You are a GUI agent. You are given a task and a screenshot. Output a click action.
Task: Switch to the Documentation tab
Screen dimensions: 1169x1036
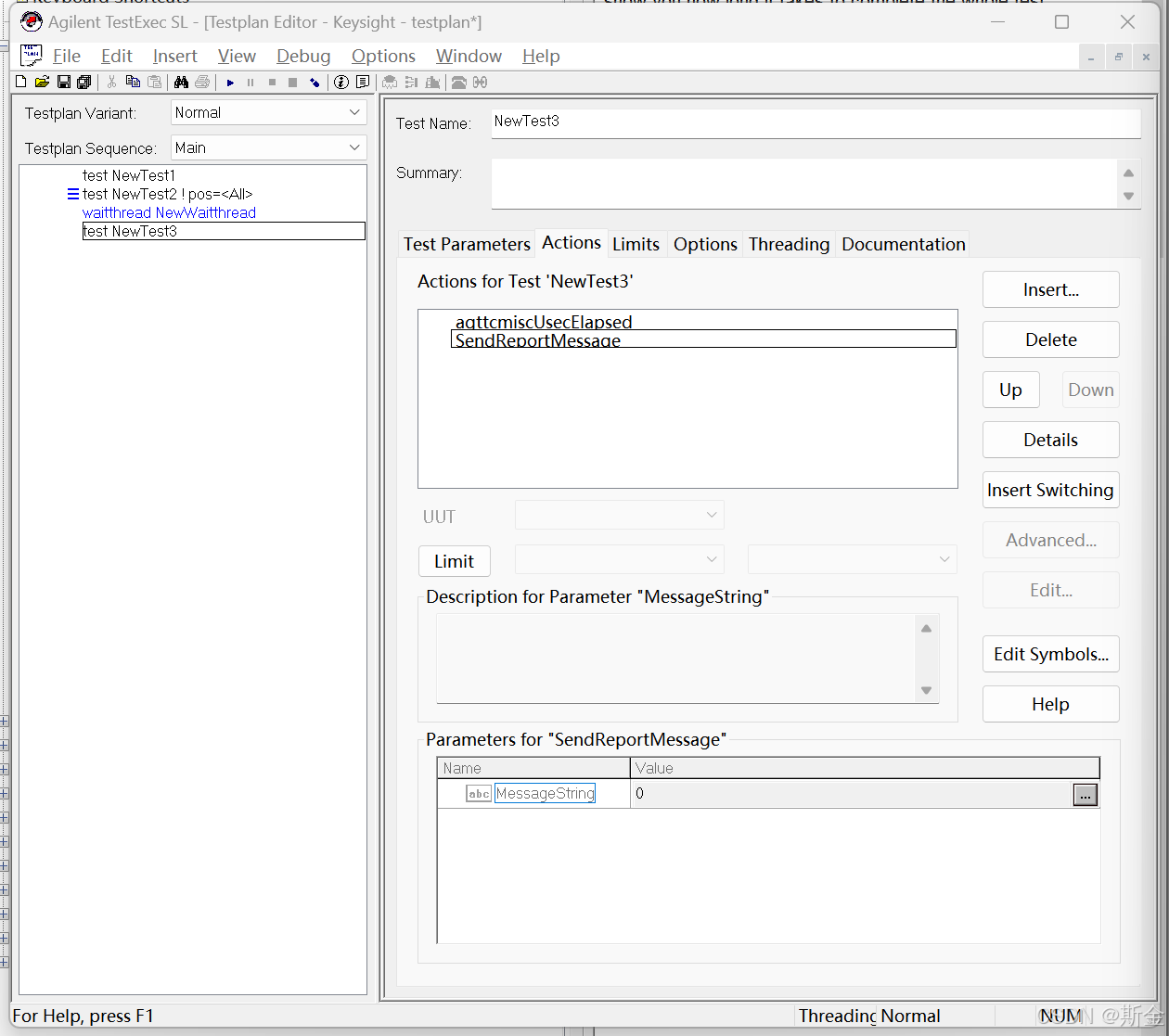[904, 244]
